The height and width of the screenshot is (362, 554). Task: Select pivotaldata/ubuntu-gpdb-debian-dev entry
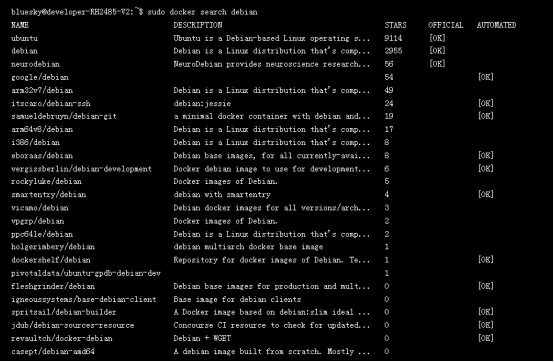[86, 273]
